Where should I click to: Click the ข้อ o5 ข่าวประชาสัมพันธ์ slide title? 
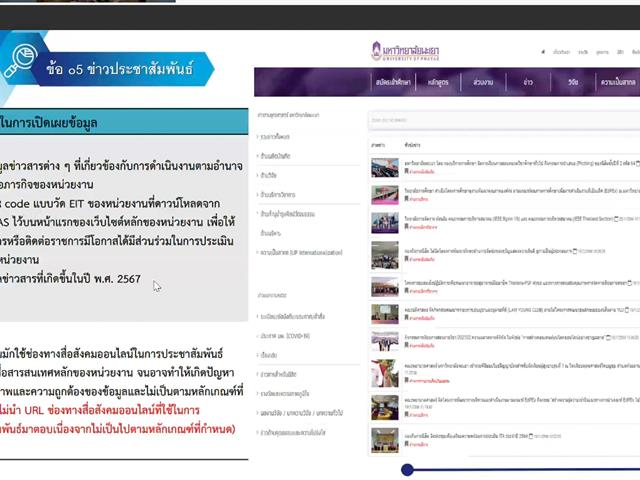pos(120,69)
